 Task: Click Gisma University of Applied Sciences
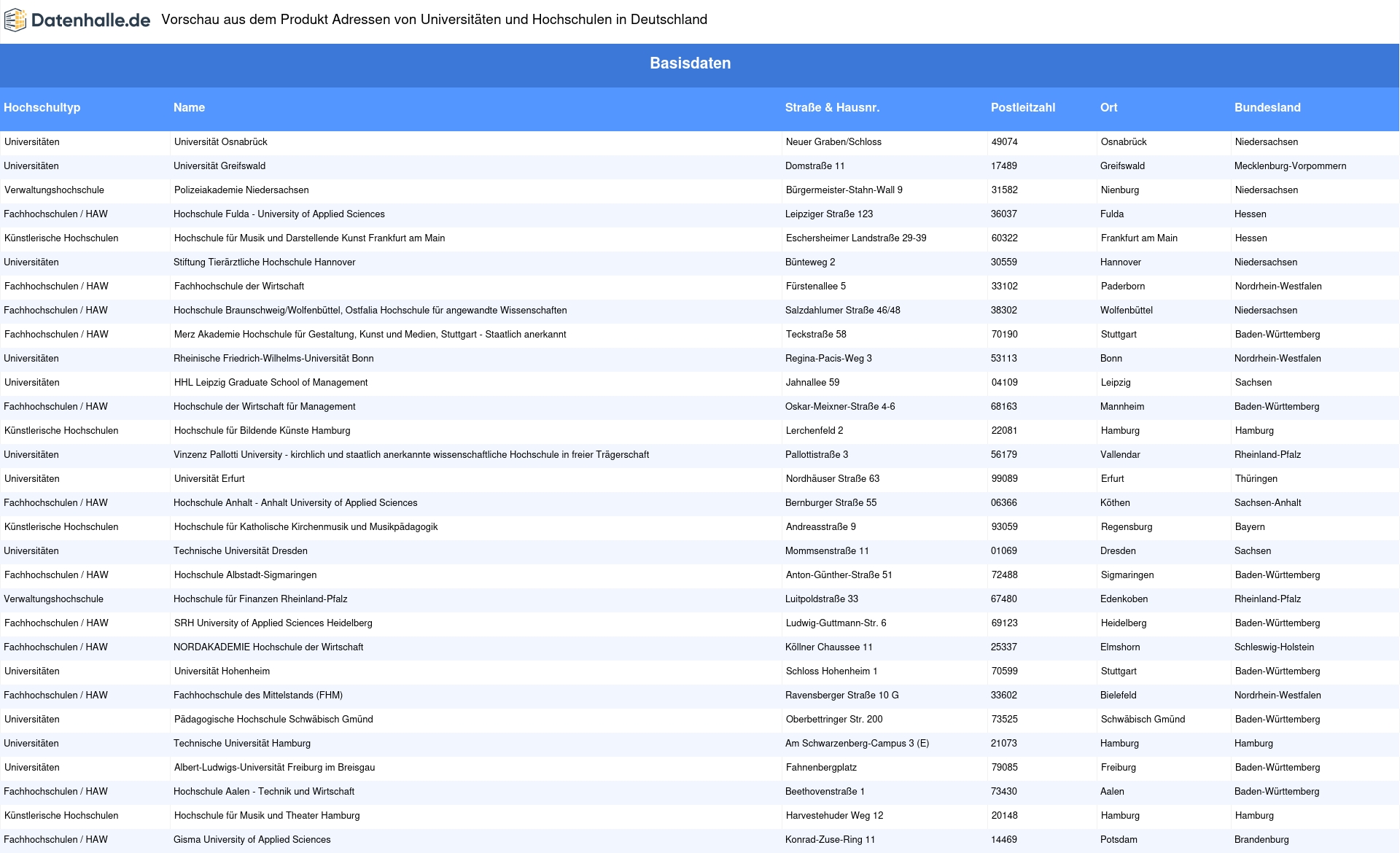(x=252, y=839)
